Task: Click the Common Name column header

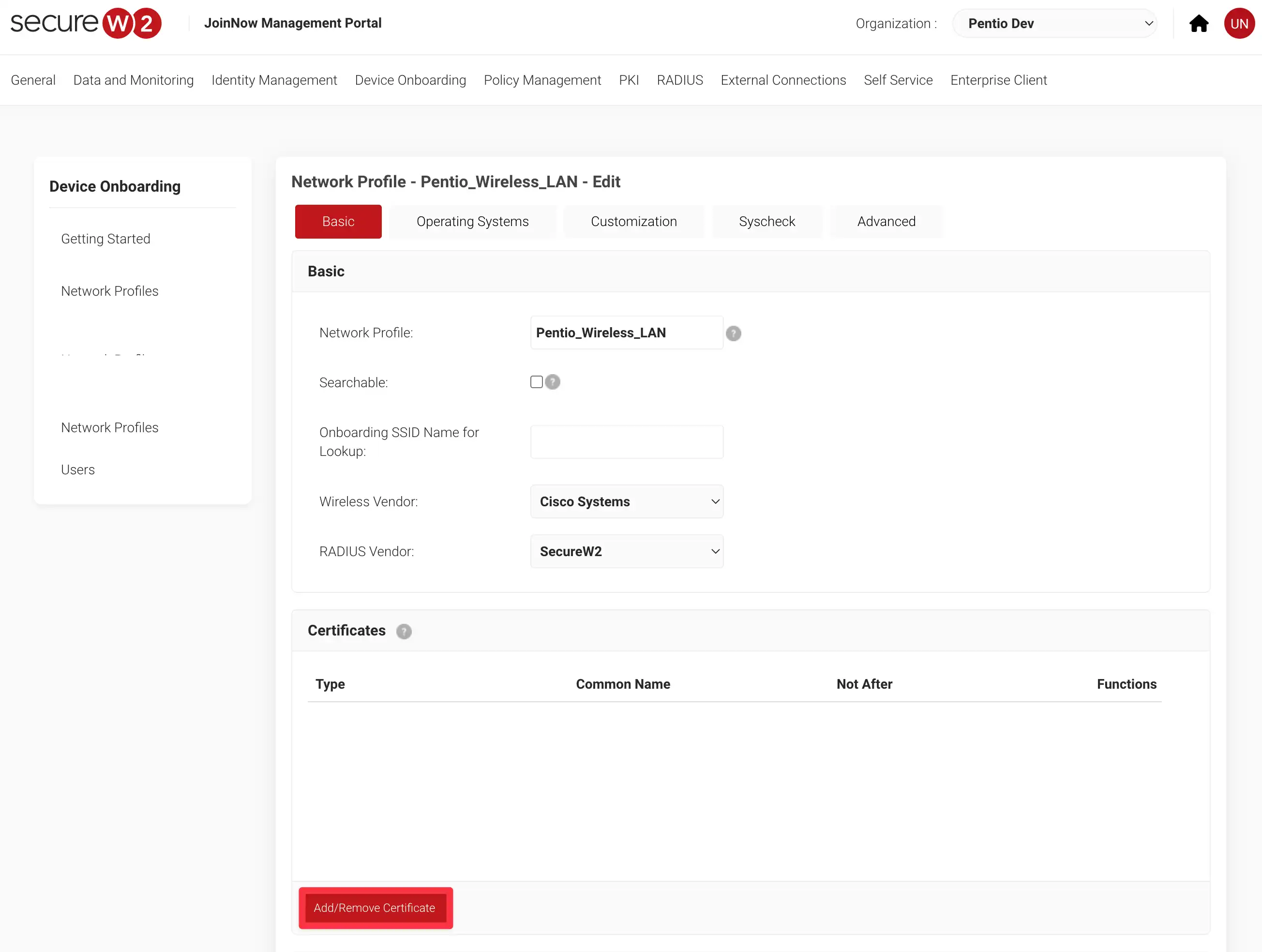Action: (623, 684)
